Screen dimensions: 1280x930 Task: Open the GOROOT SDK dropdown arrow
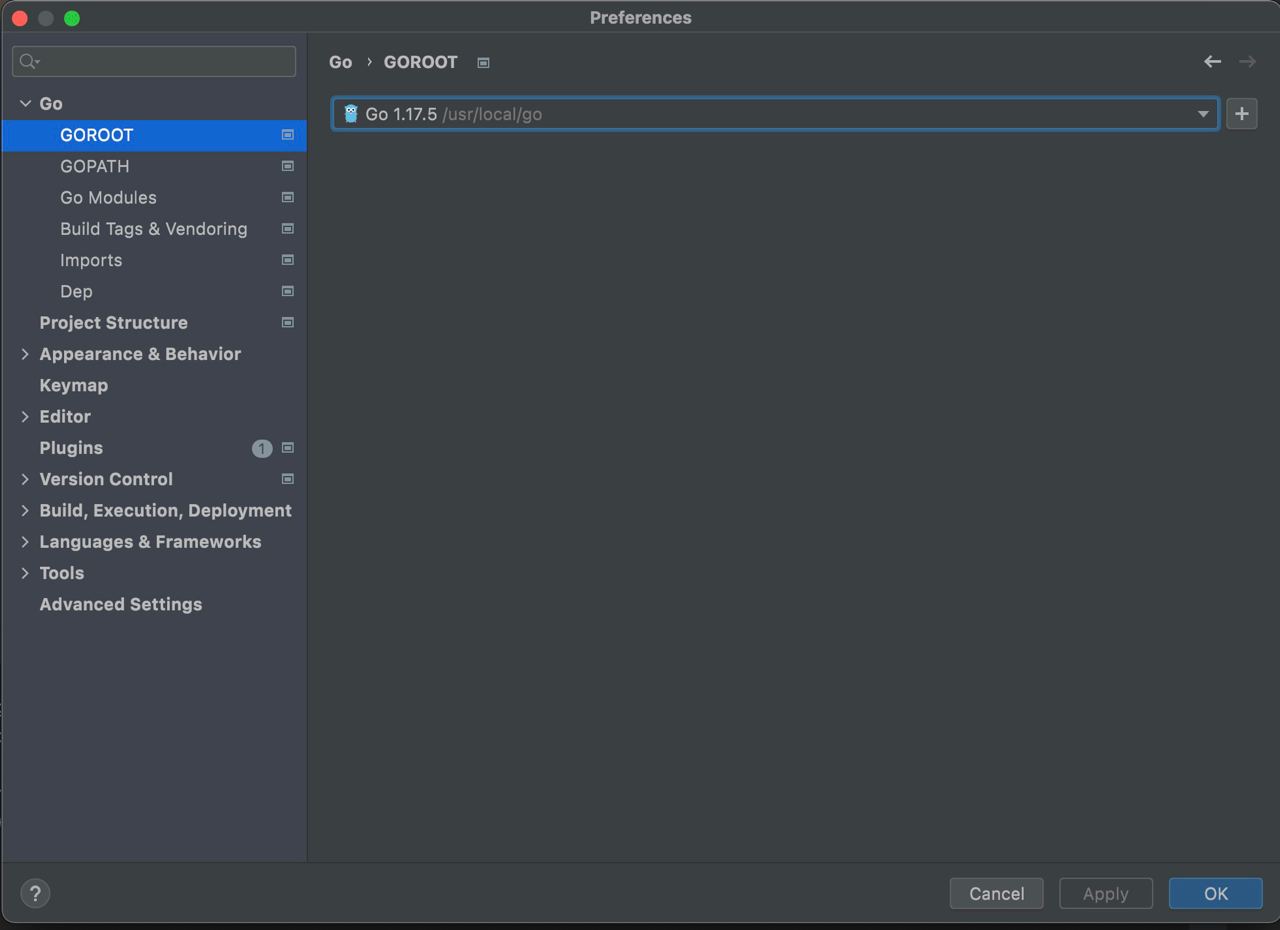(1203, 114)
